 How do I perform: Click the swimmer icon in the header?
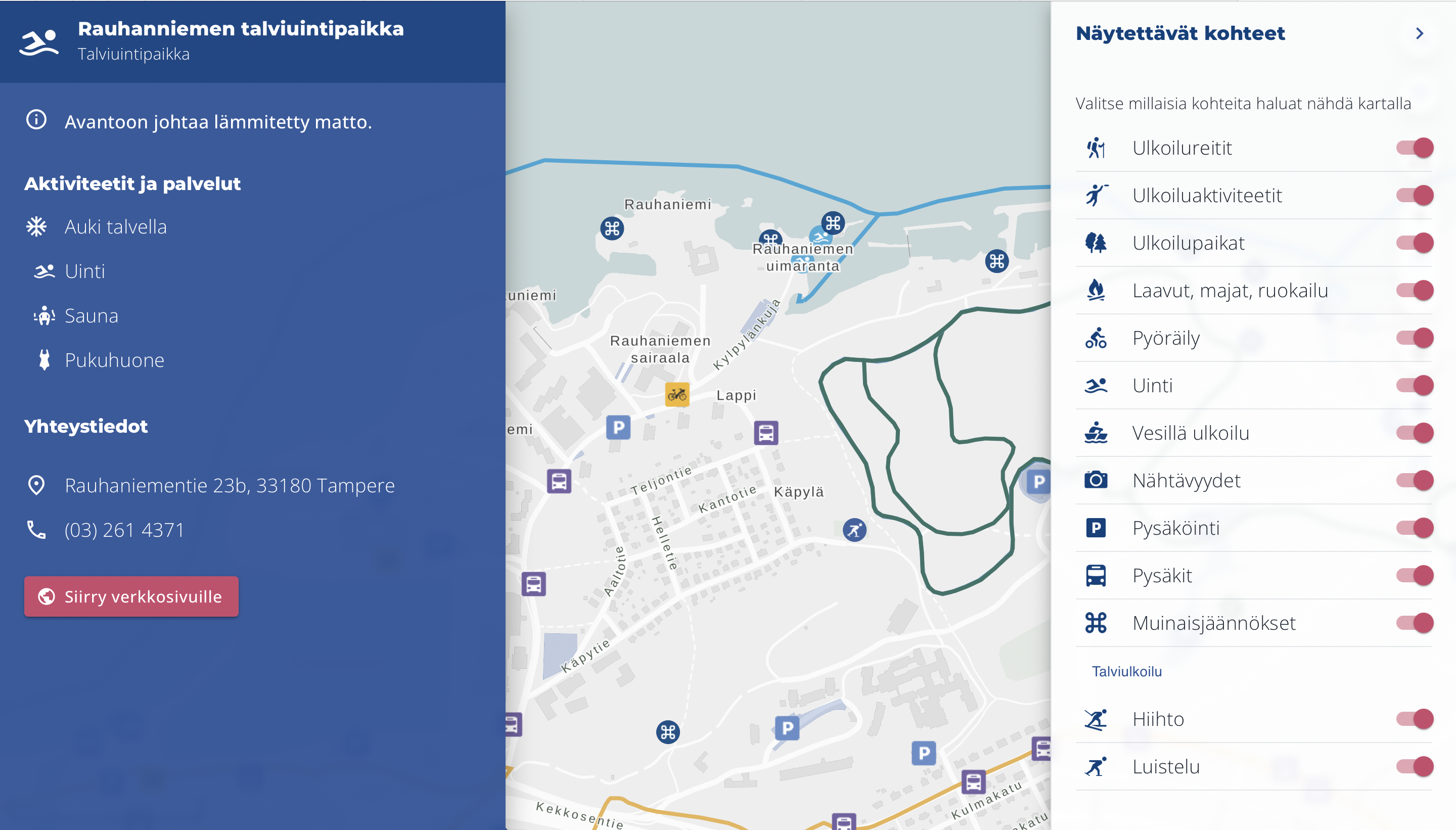[39, 42]
